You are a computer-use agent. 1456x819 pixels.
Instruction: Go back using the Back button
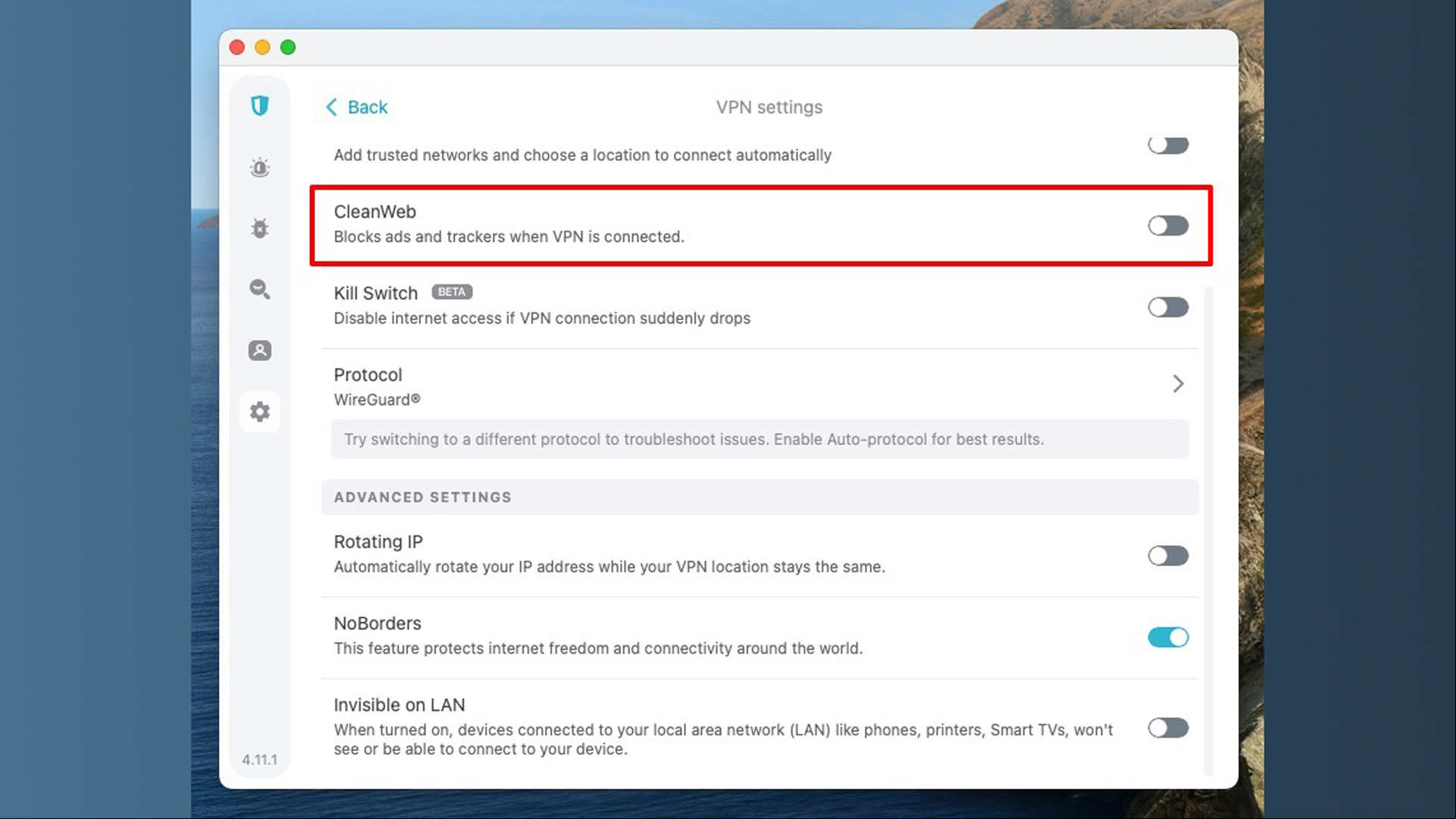point(356,107)
